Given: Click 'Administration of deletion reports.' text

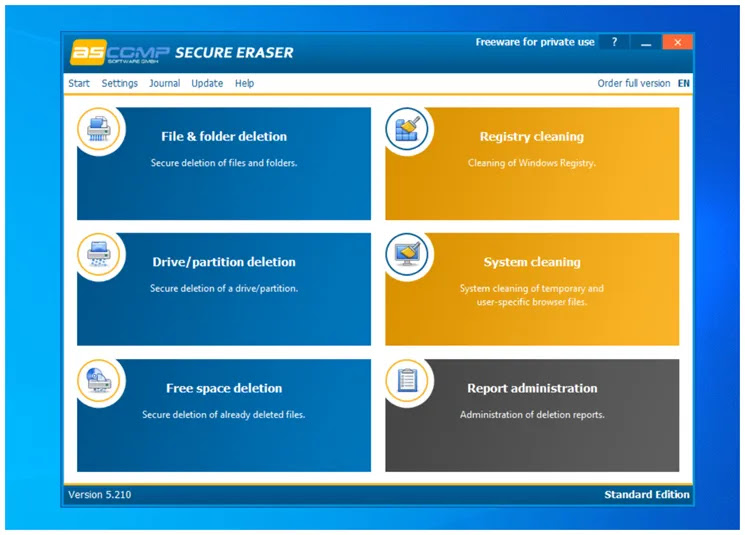Looking at the screenshot, I should (x=532, y=415).
